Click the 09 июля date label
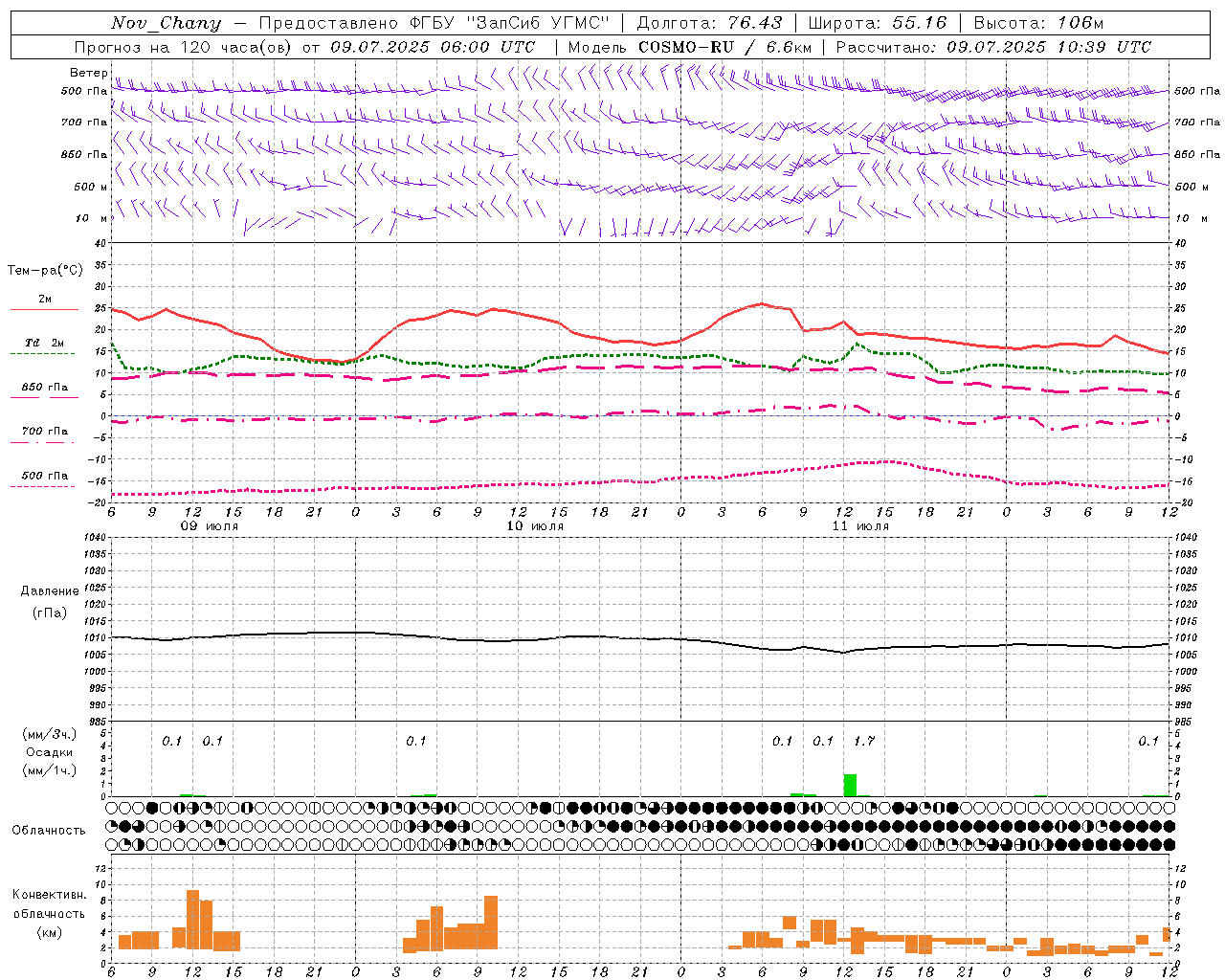 [211, 526]
